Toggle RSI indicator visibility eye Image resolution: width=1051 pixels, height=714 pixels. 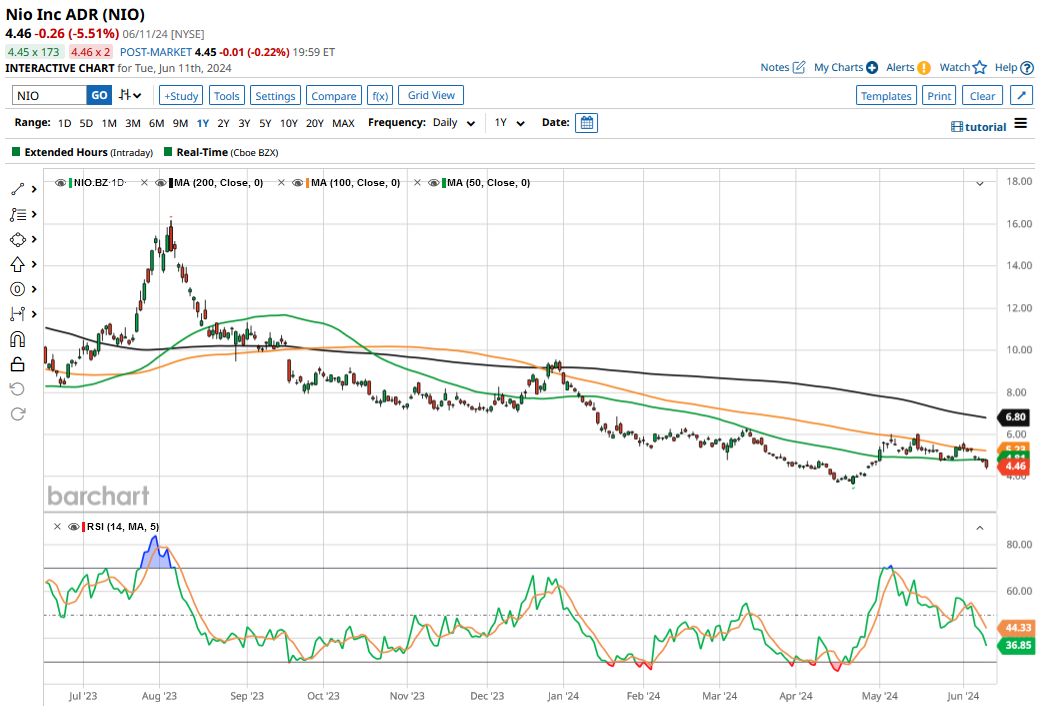click(x=74, y=527)
